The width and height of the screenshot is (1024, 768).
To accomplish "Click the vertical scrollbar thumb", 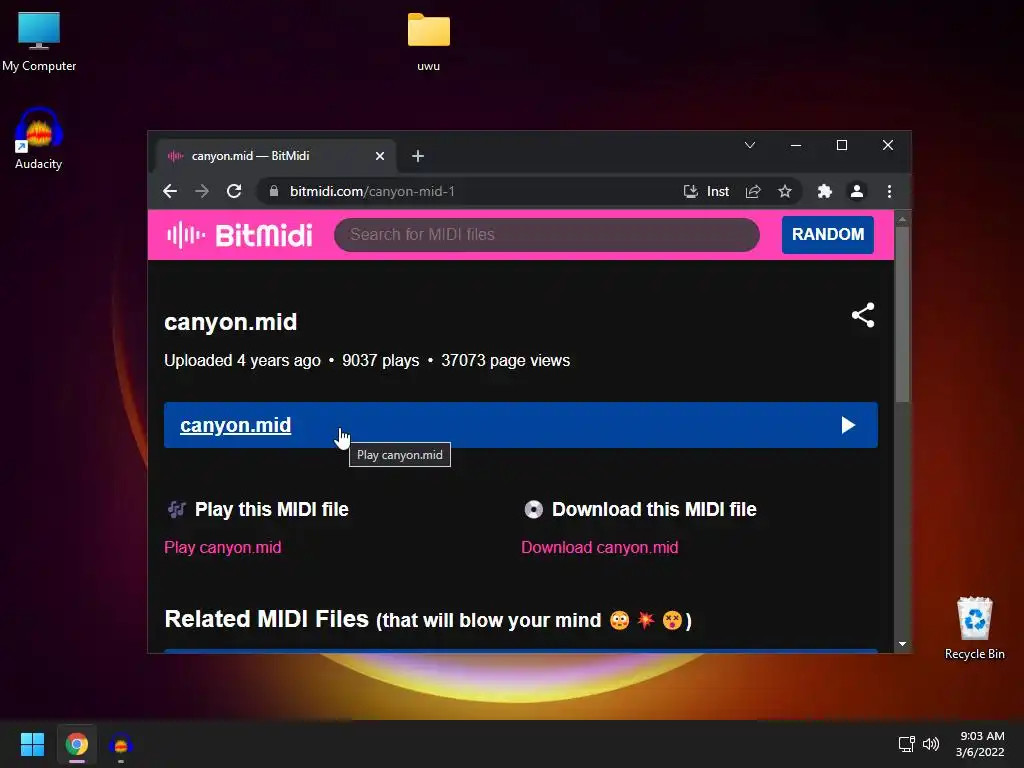I will point(902,314).
